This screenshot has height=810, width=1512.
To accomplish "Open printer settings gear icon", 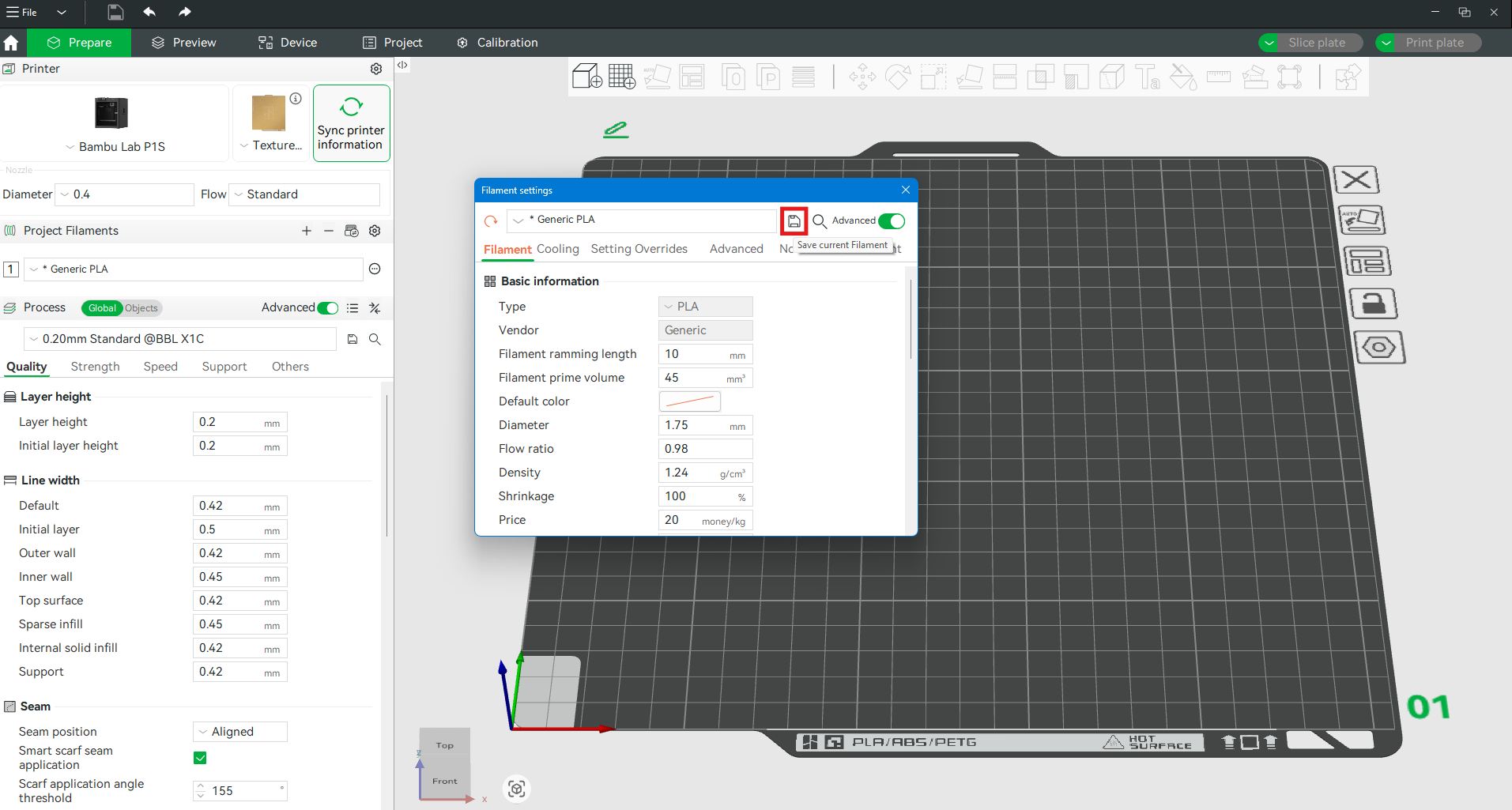I will click(376, 69).
